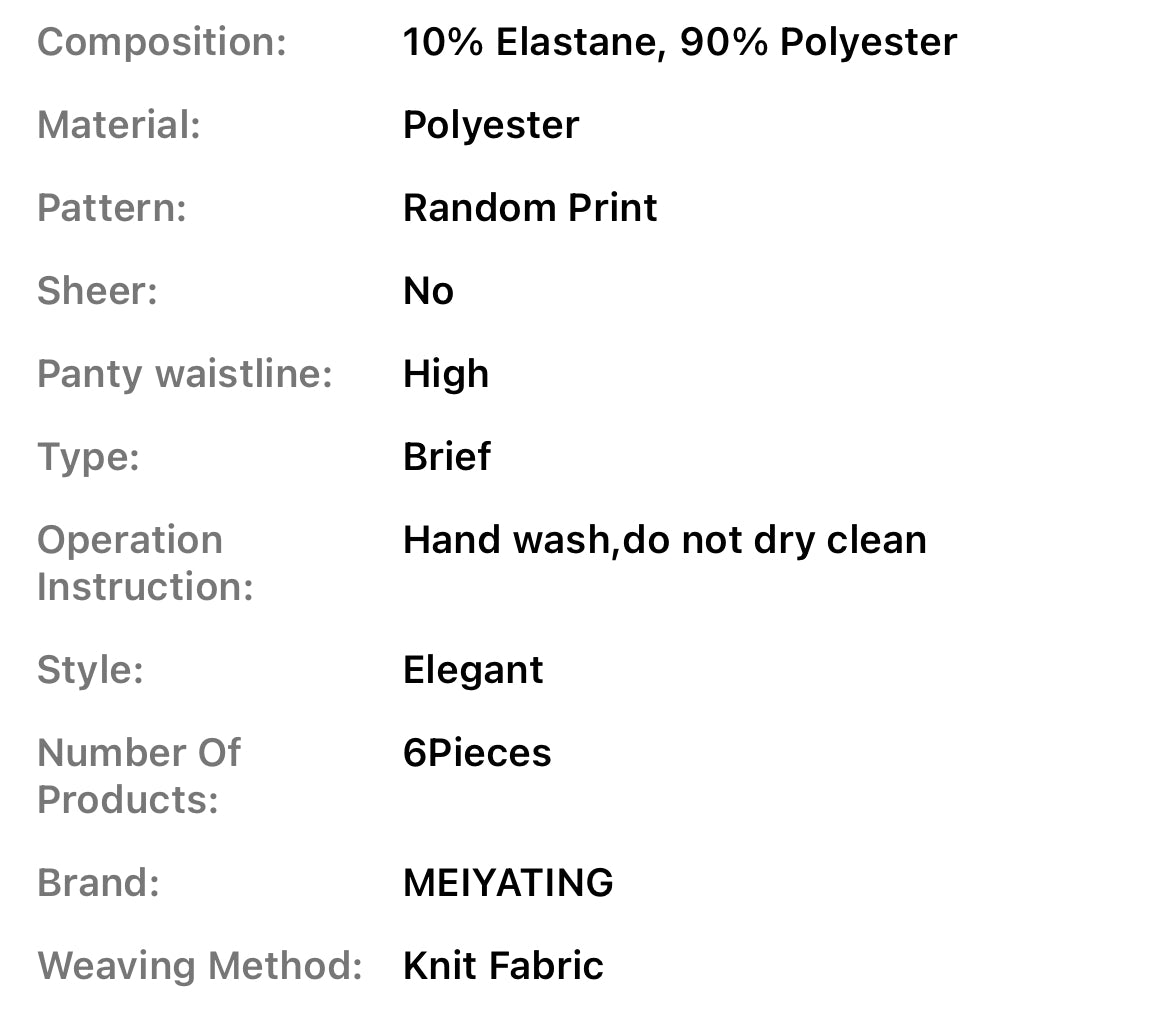Click the Elegant style value
1170x1009 pixels.
473,670
